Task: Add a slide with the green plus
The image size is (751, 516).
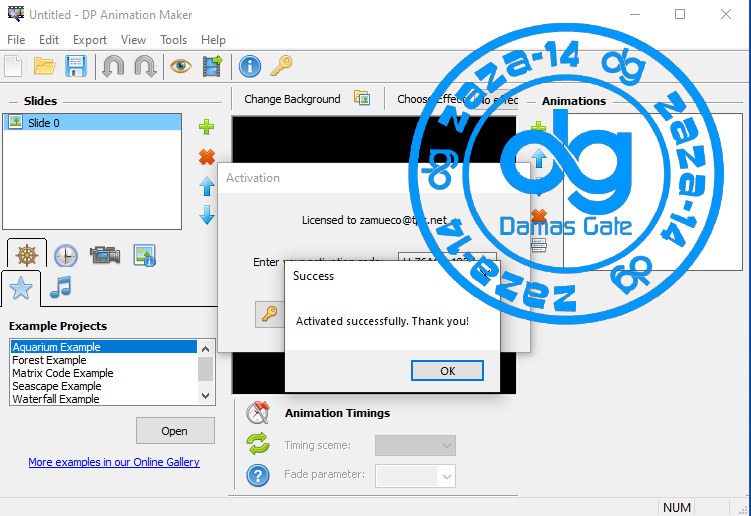Action: pos(206,127)
